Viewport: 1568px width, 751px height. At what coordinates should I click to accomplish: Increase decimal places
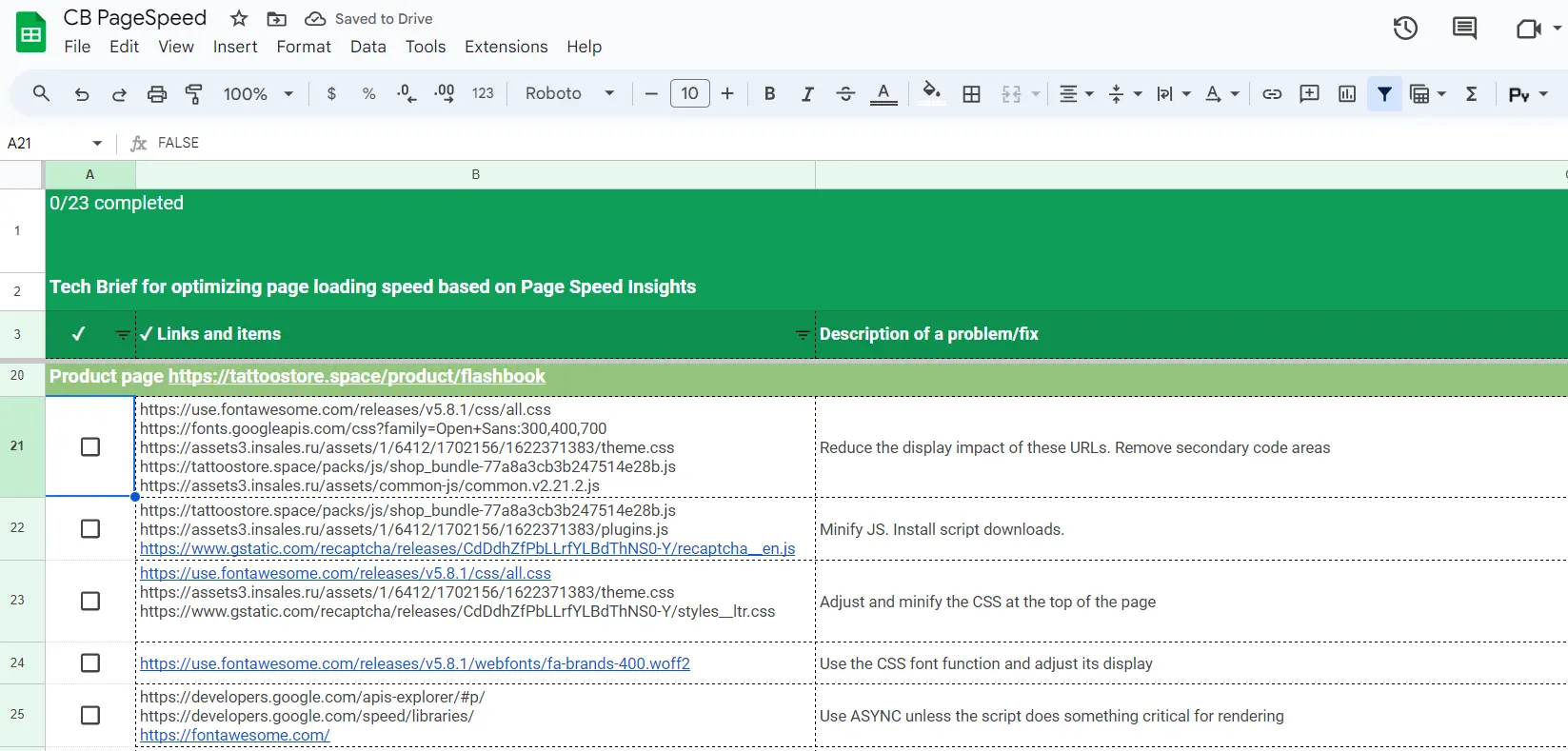click(444, 93)
